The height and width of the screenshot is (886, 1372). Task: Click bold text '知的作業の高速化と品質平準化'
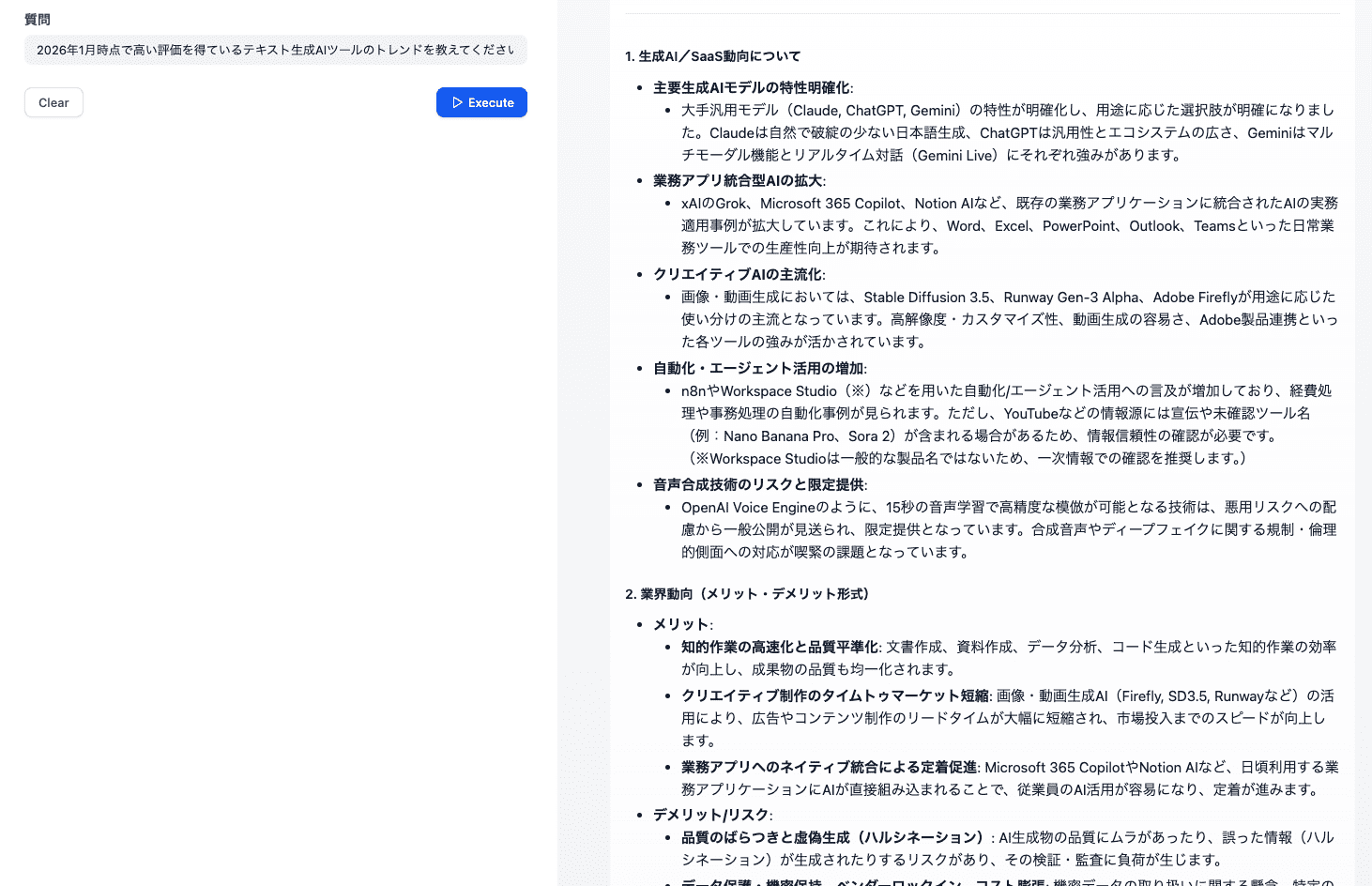pyautogui.click(x=780, y=647)
